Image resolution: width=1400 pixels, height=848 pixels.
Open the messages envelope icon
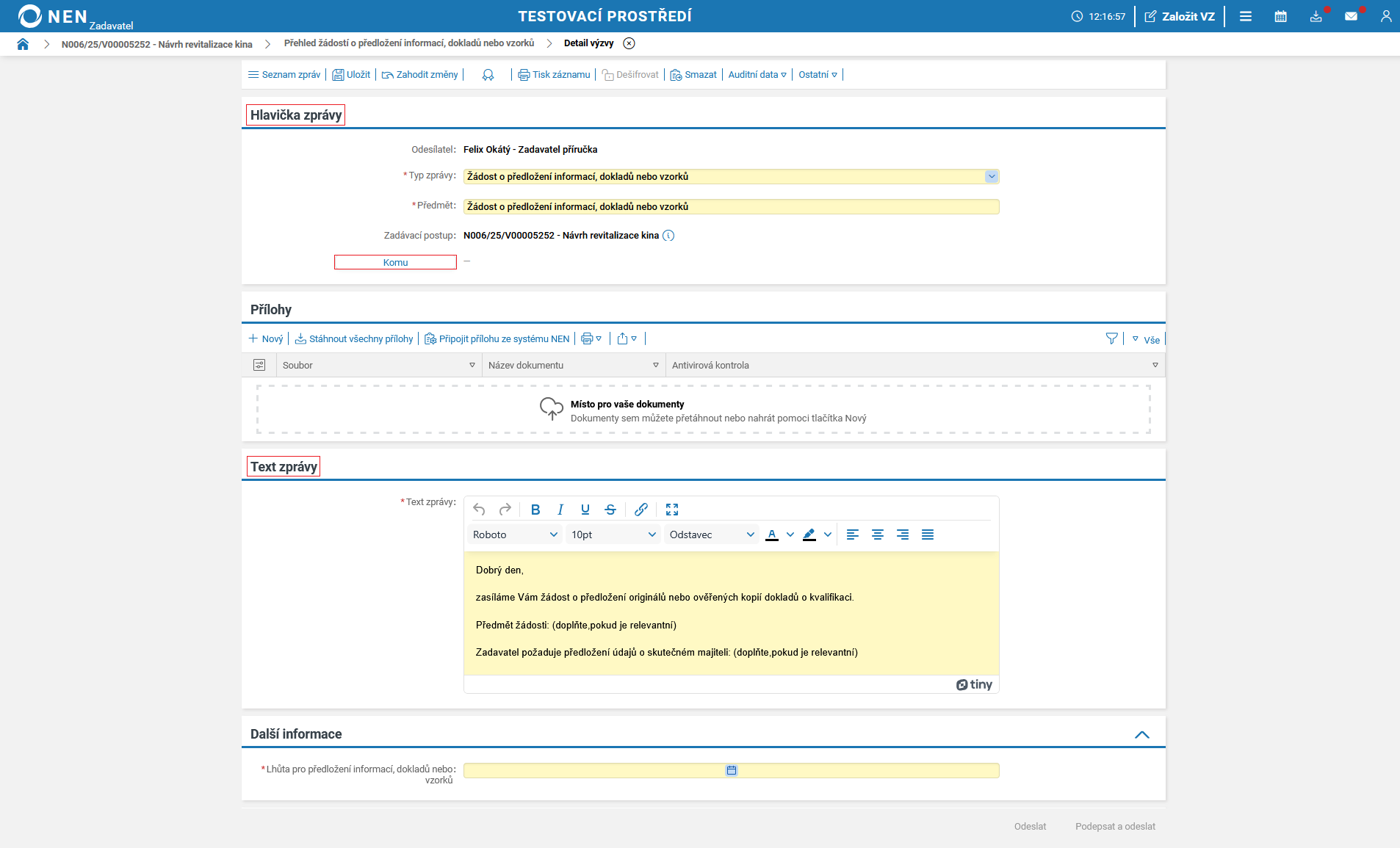[x=1351, y=16]
